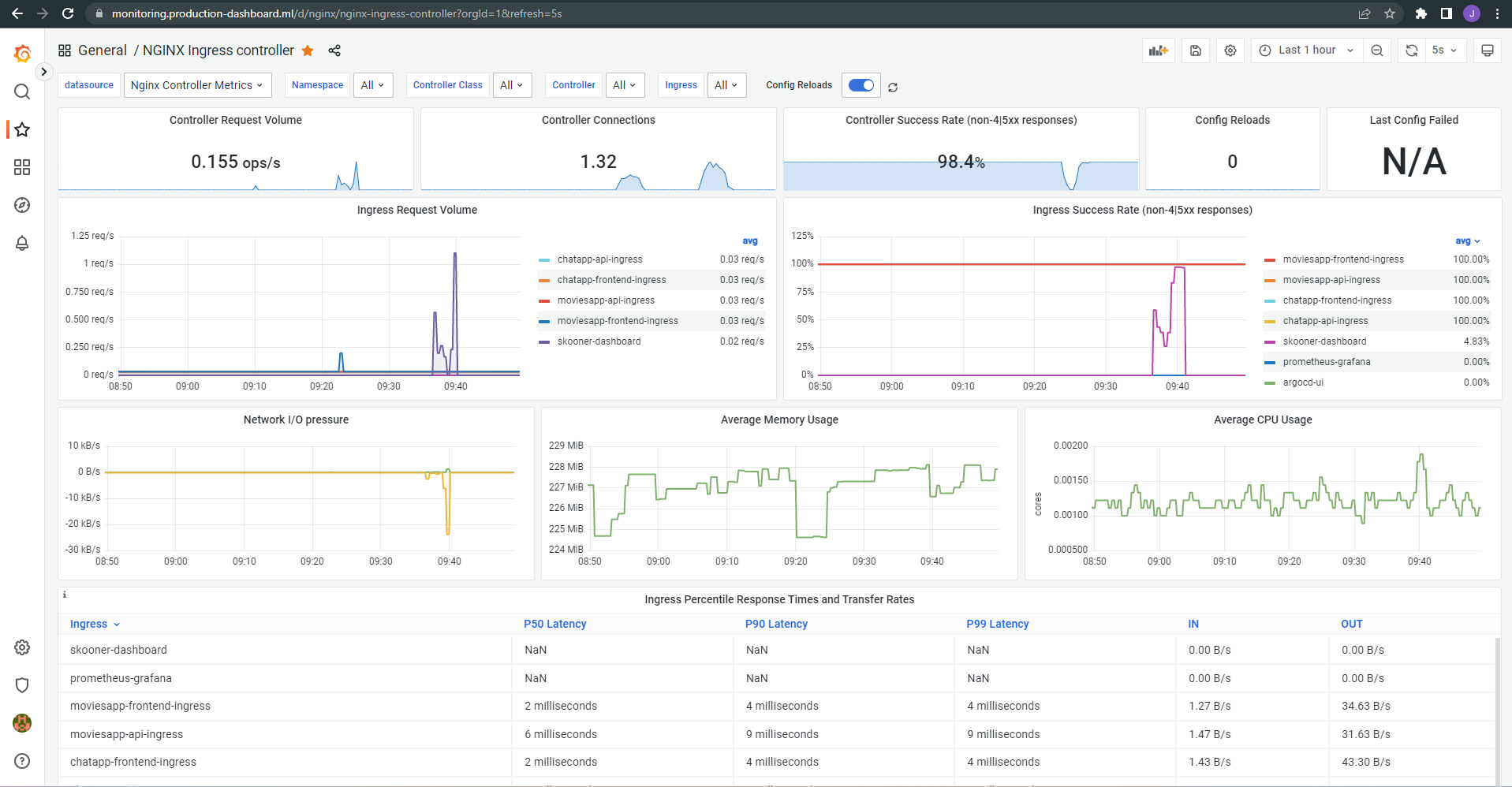The image size is (1512, 787).
Task: Toggle the Config Reloads annotation switch
Action: [861, 85]
